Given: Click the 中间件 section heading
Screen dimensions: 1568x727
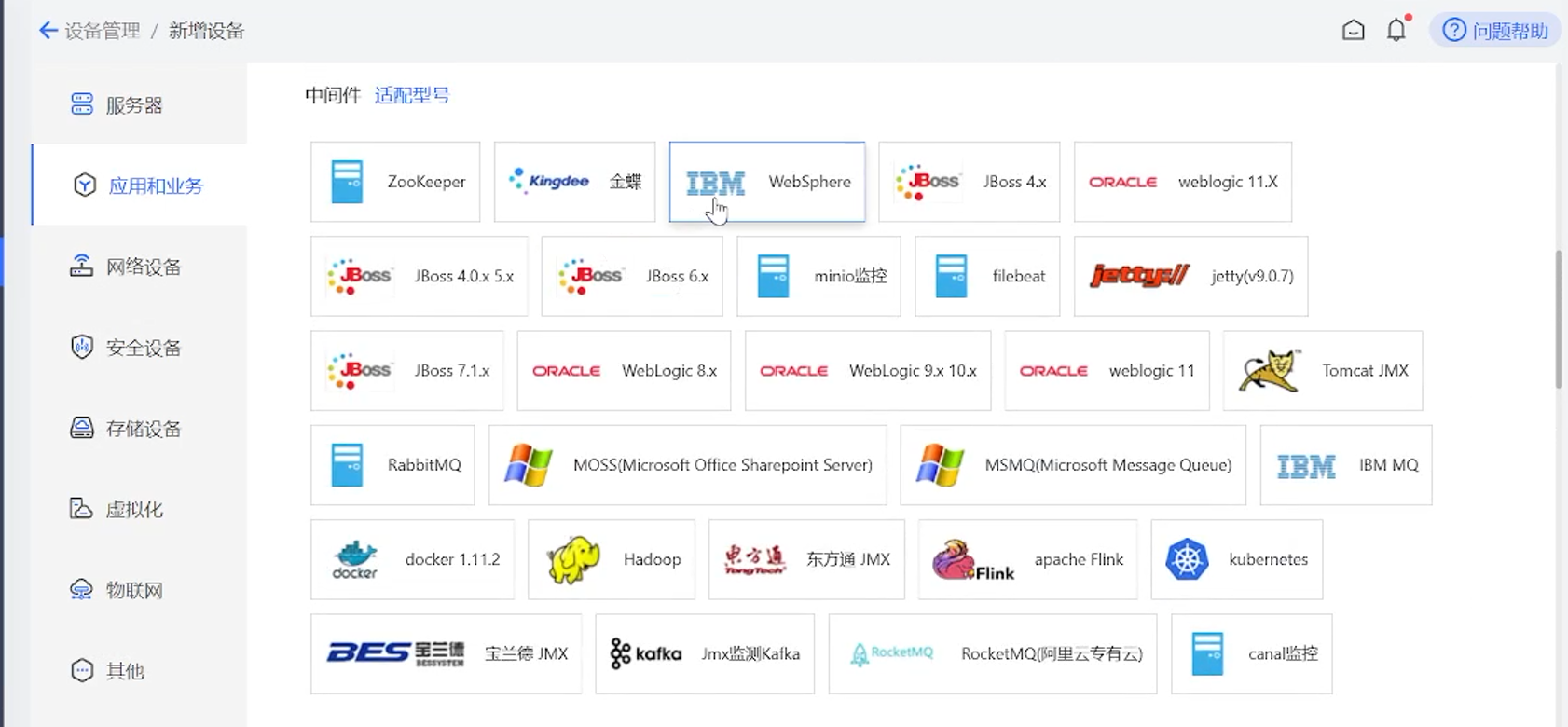Looking at the screenshot, I should pyautogui.click(x=332, y=95).
